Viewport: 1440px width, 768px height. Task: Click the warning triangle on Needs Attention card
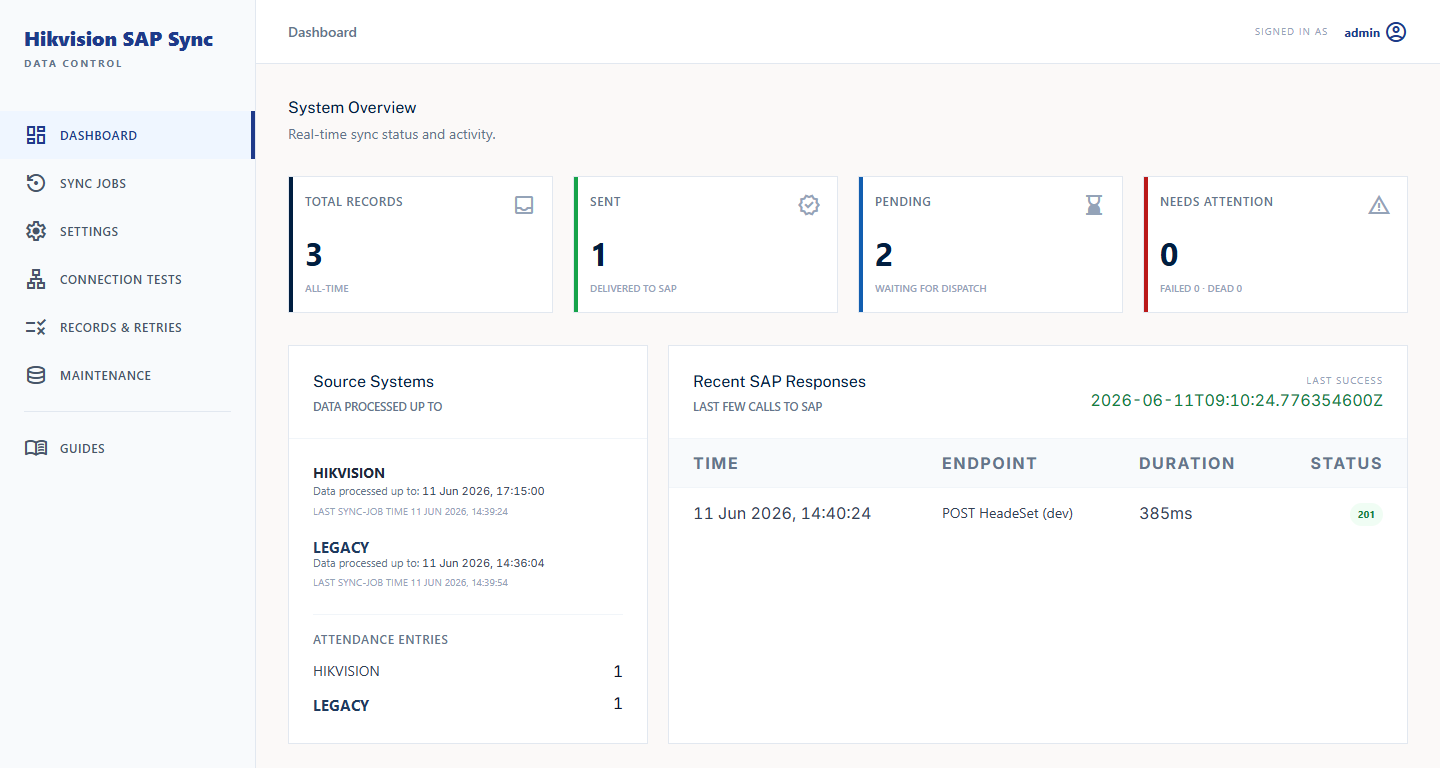click(1379, 205)
